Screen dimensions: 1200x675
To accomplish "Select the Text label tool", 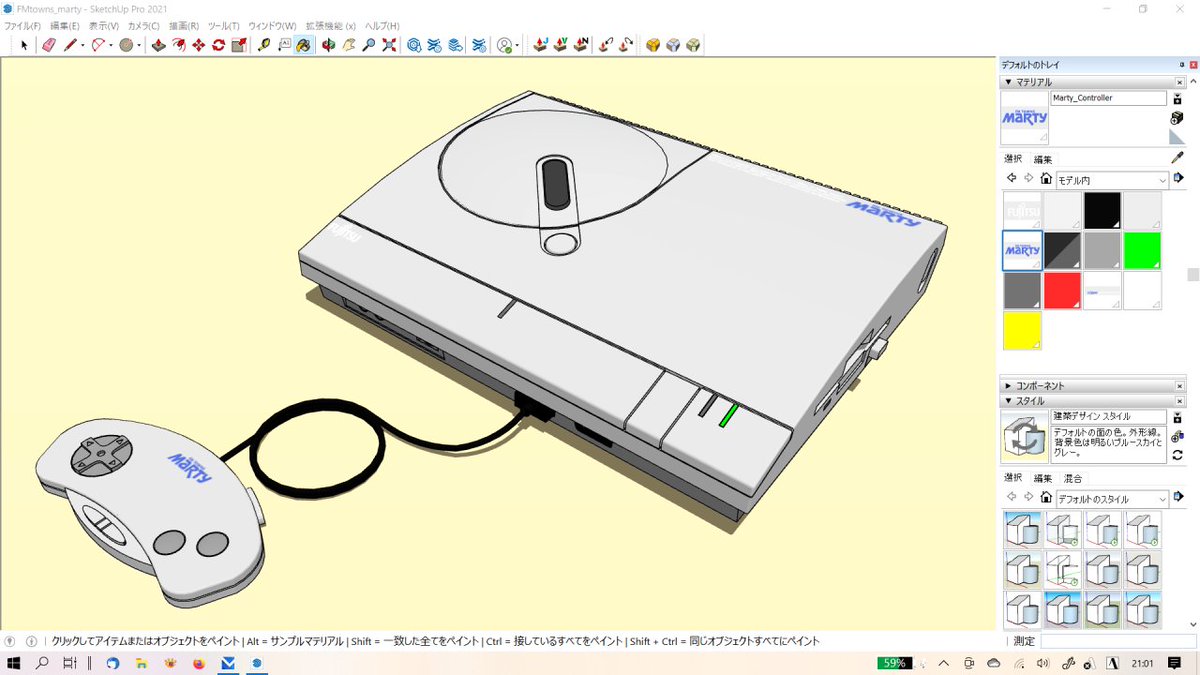I will click(284, 45).
